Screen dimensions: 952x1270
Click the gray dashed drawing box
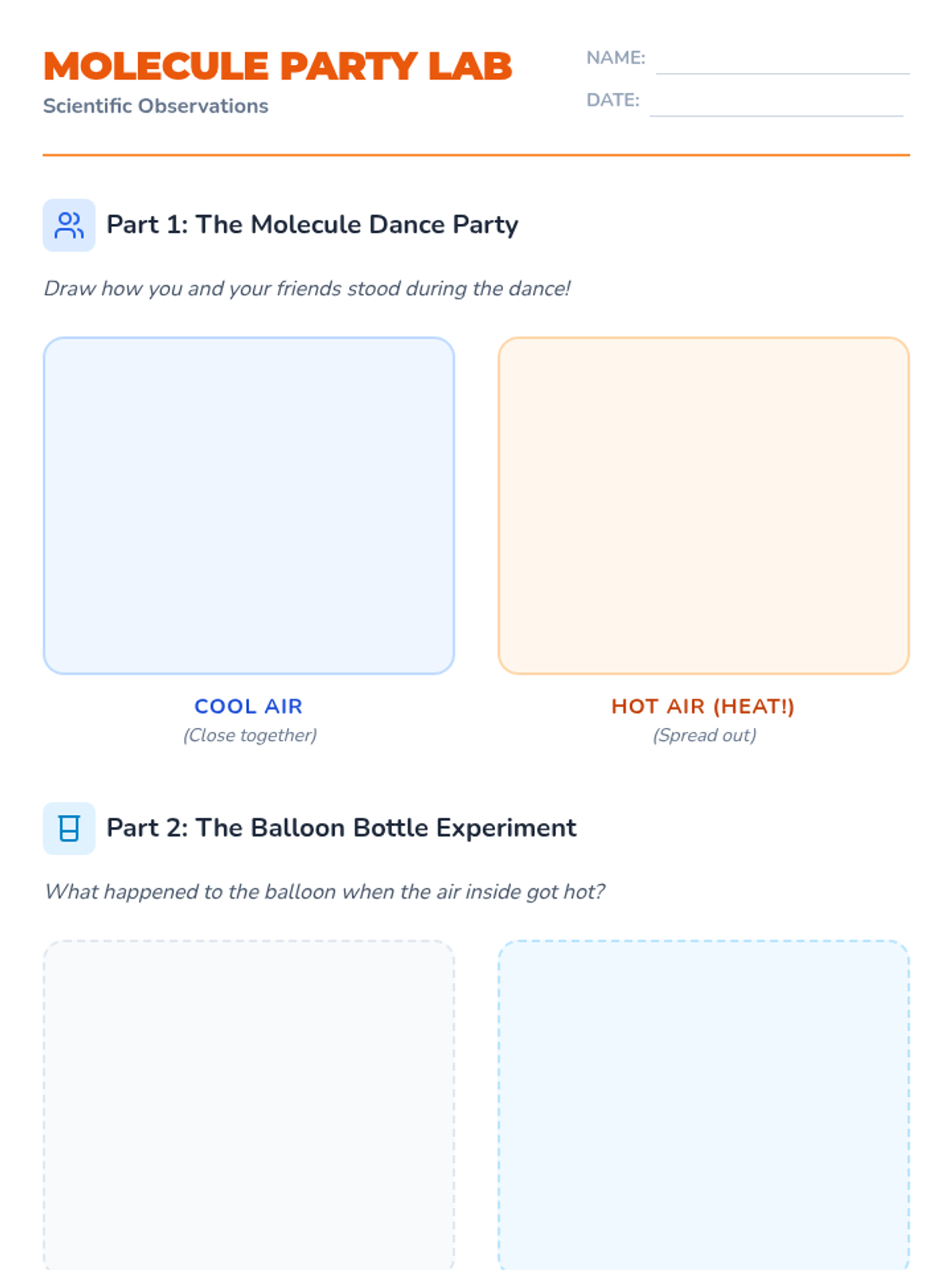[249, 1103]
